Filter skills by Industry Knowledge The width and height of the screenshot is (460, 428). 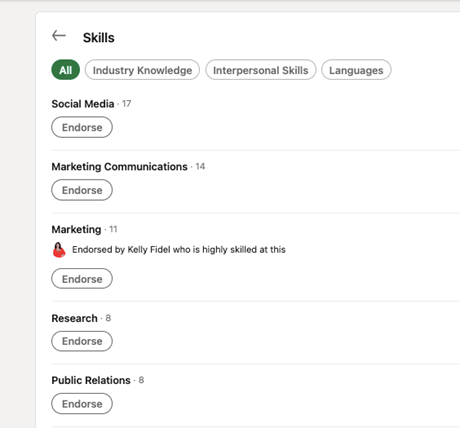point(142,70)
